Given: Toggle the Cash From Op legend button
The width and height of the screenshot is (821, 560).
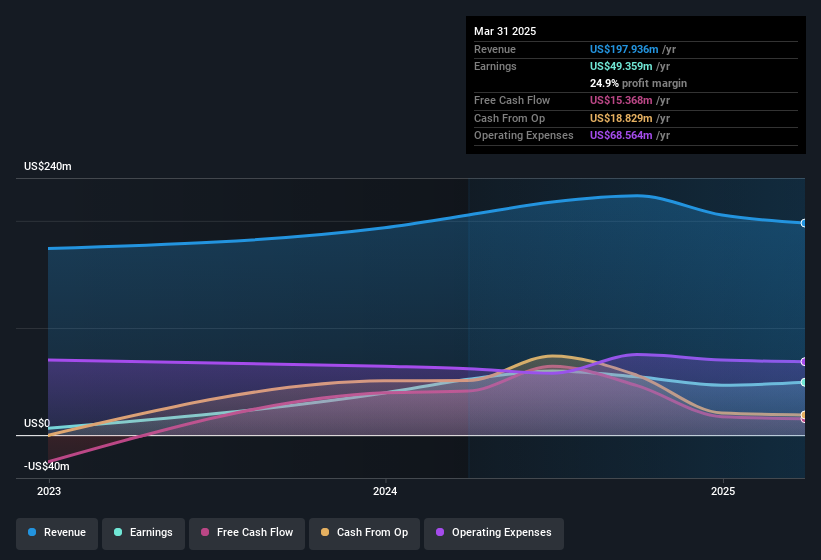Looking at the screenshot, I should tap(364, 533).
